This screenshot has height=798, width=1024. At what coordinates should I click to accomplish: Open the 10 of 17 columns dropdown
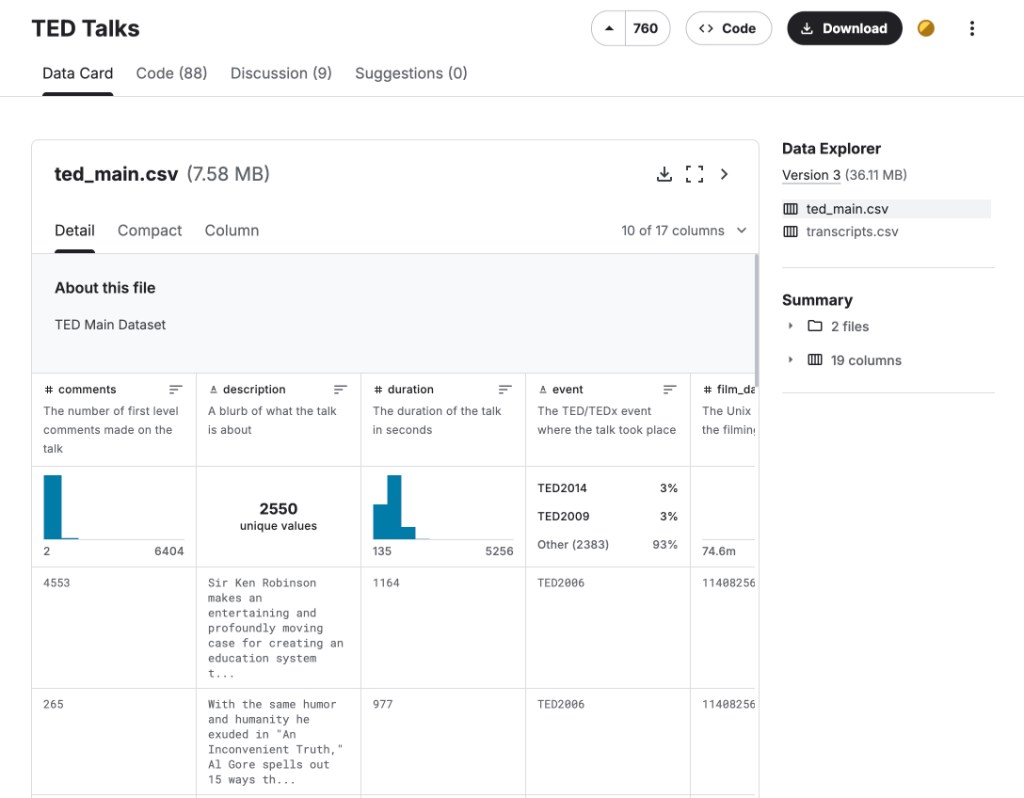(x=684, y=231)
